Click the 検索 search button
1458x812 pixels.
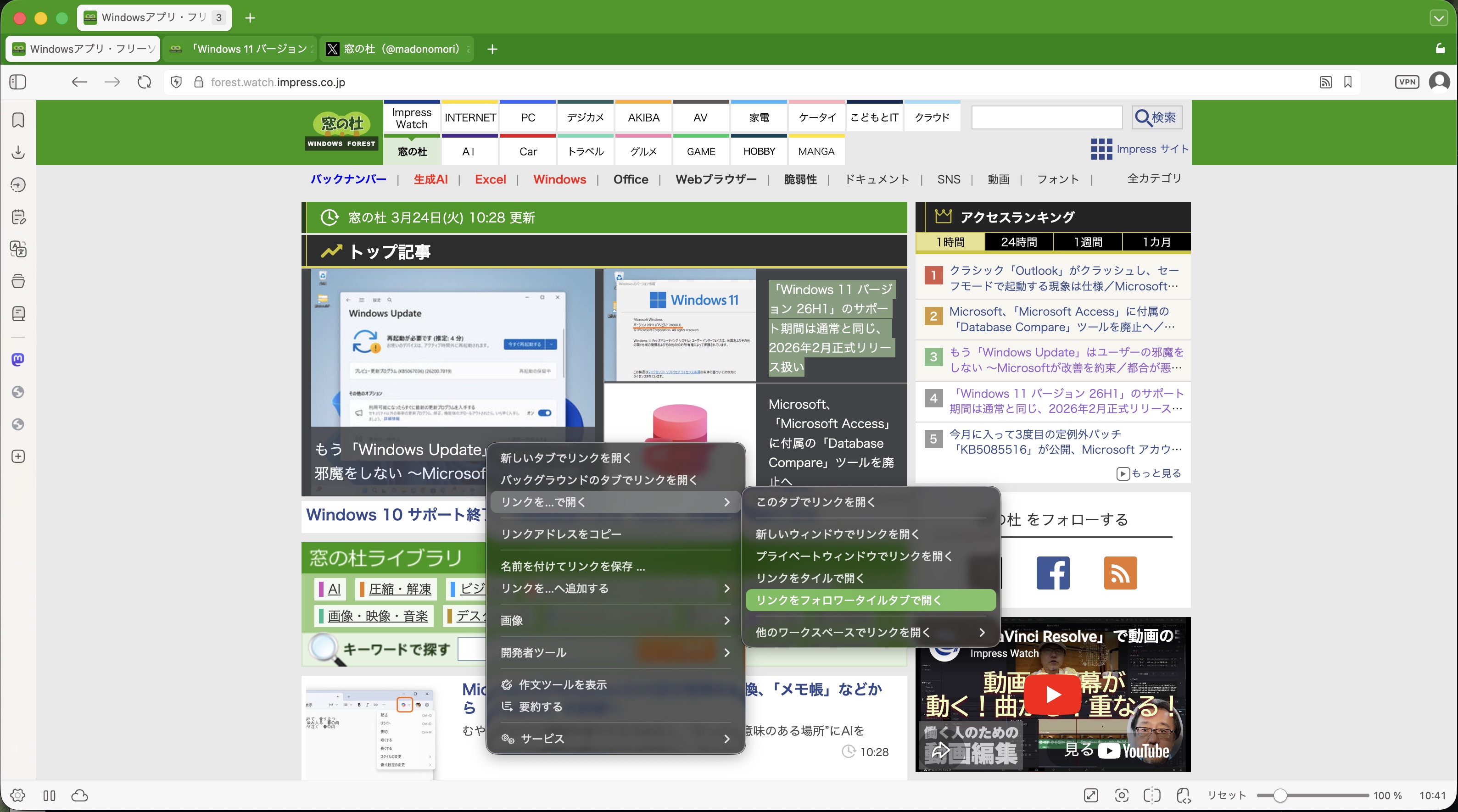[1156, 117]
